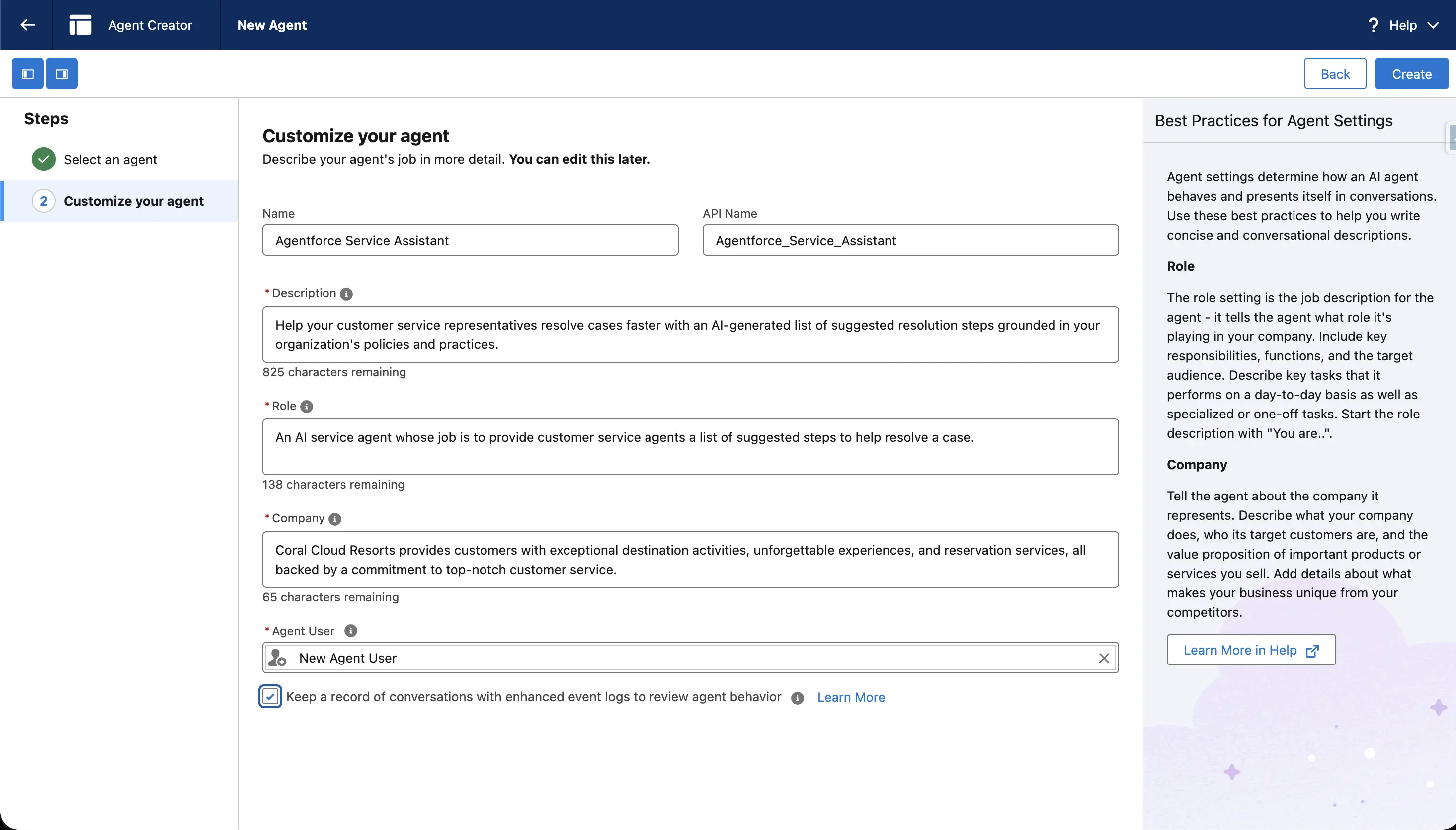Click into the API Name field
The height and width of the screenshot is (830, 1456).
[x=910, y=241]
